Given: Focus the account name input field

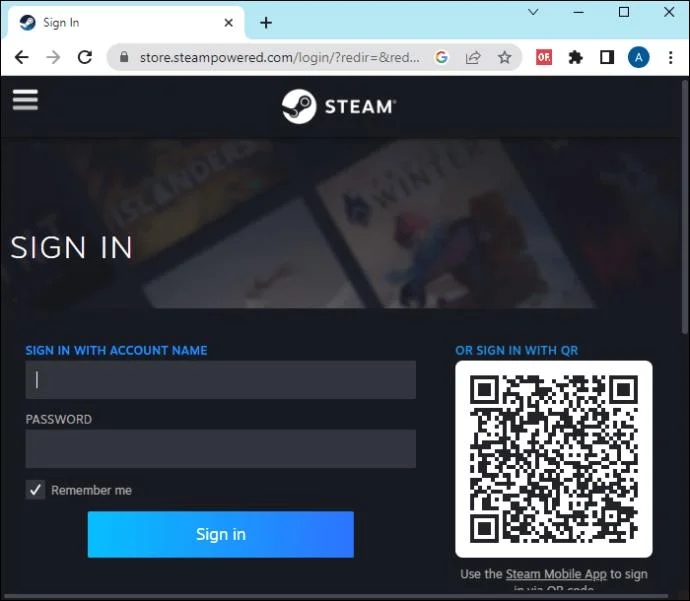Looking at the screenshot, I should pos(220,380).
